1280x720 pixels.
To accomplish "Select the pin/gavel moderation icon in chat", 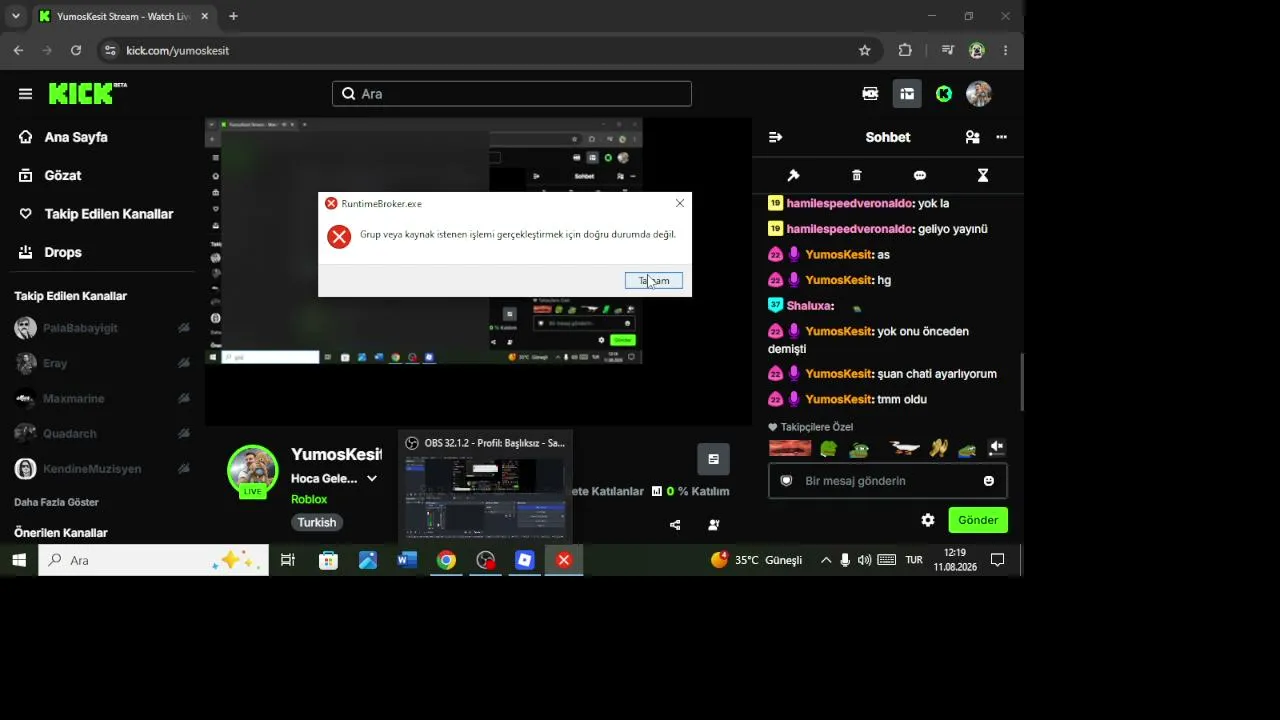I will click(x=794, y=175).
